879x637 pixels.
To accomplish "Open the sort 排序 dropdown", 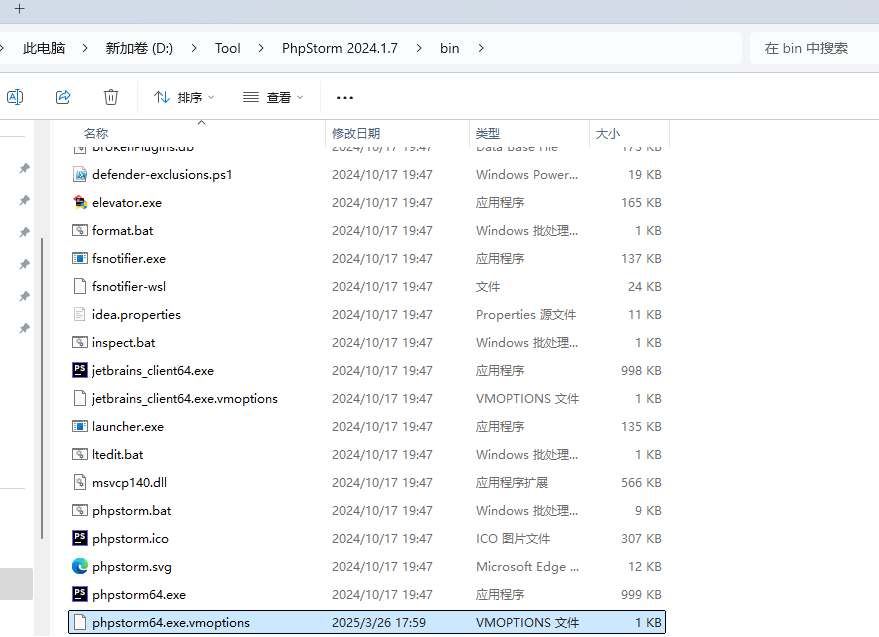I will pos(184,98).
